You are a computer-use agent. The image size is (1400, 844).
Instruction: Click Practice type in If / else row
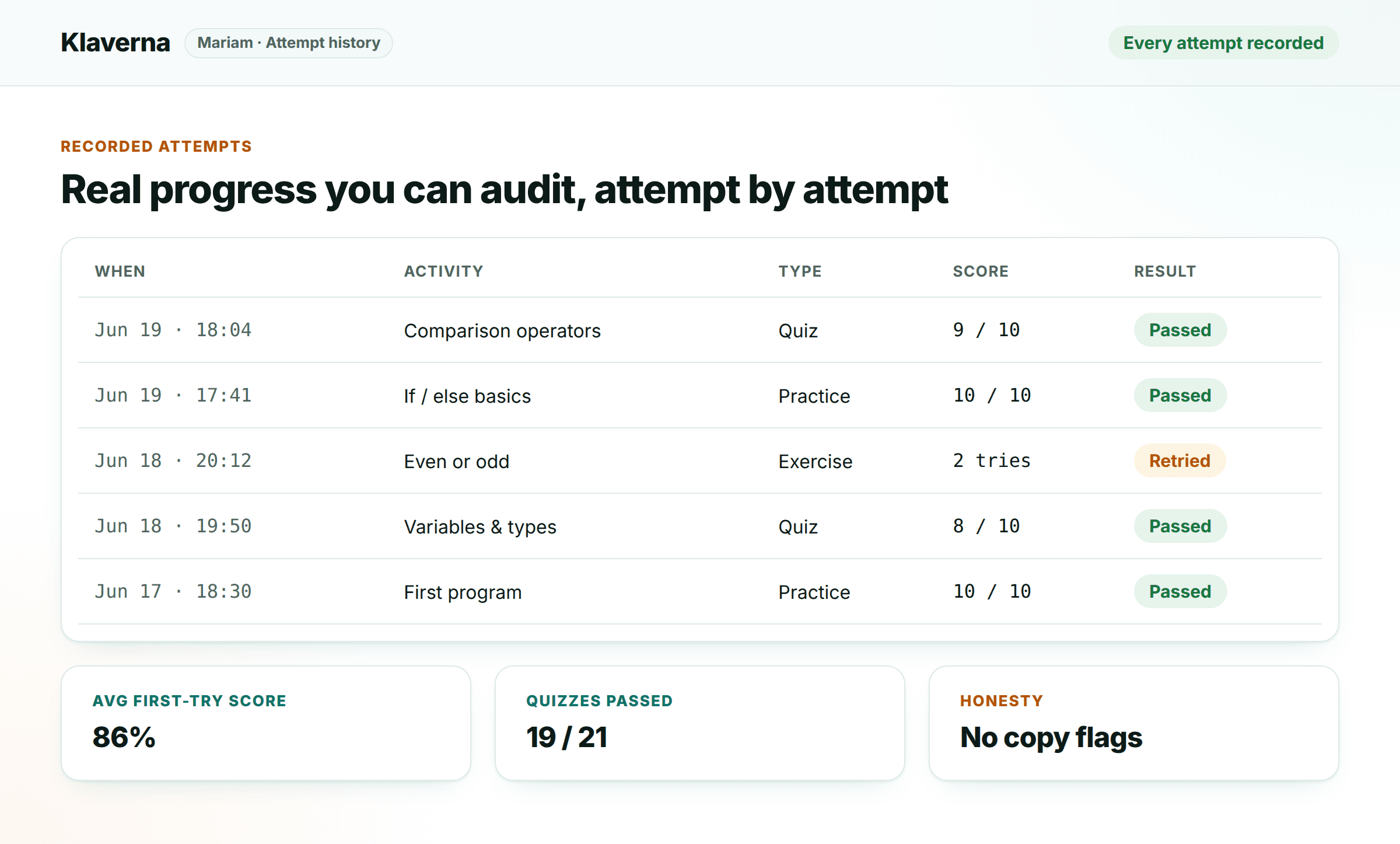coord(814,396)
